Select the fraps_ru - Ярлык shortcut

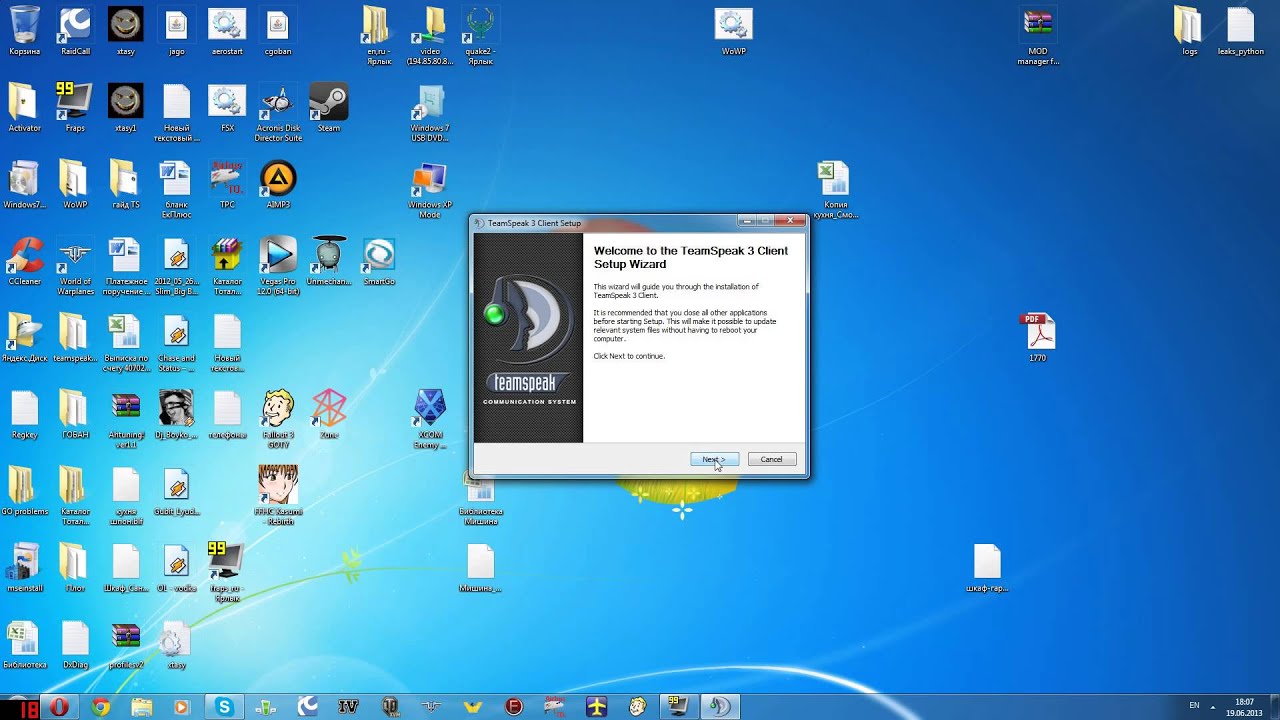pos(227,574)
